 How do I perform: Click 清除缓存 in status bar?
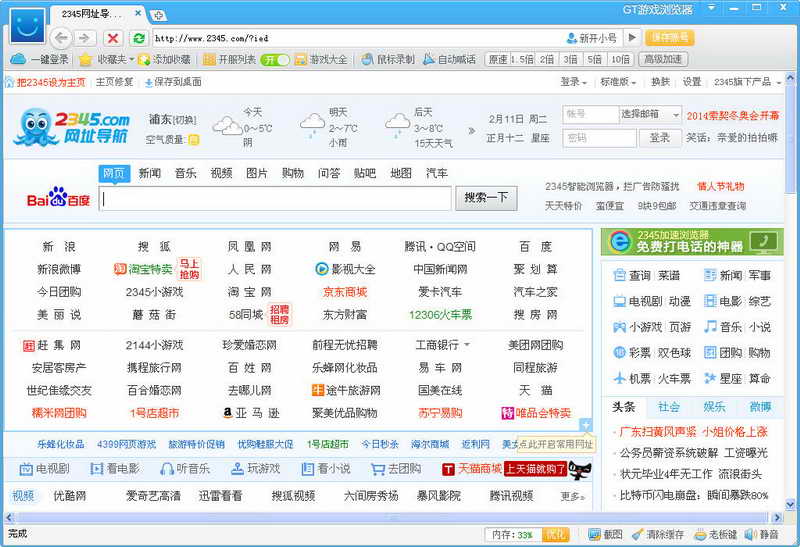point(658,534)
